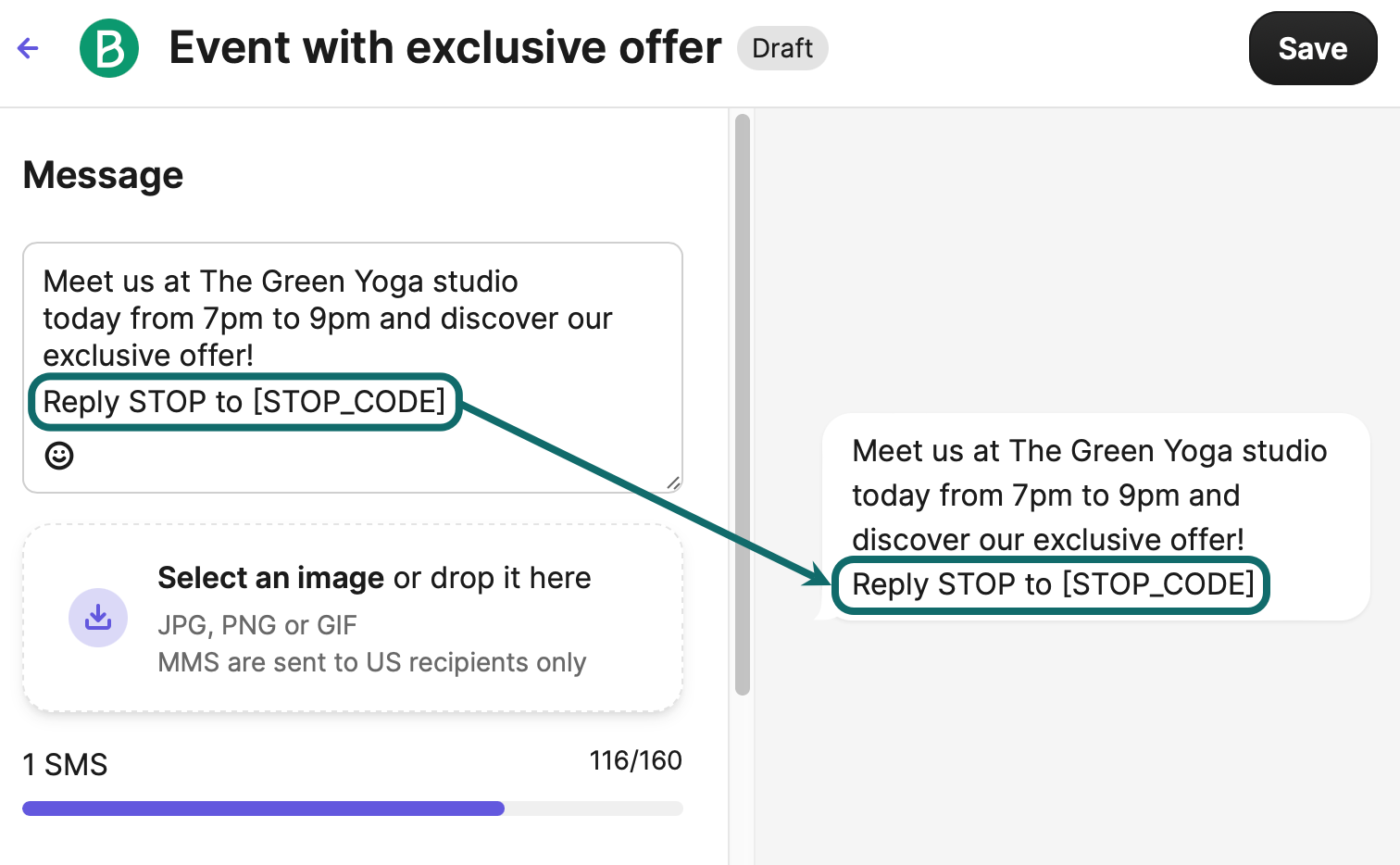This screenshot has width=1400, height=865.
Task: Click Save to store the campaign
Action: tap(1312, 48)
